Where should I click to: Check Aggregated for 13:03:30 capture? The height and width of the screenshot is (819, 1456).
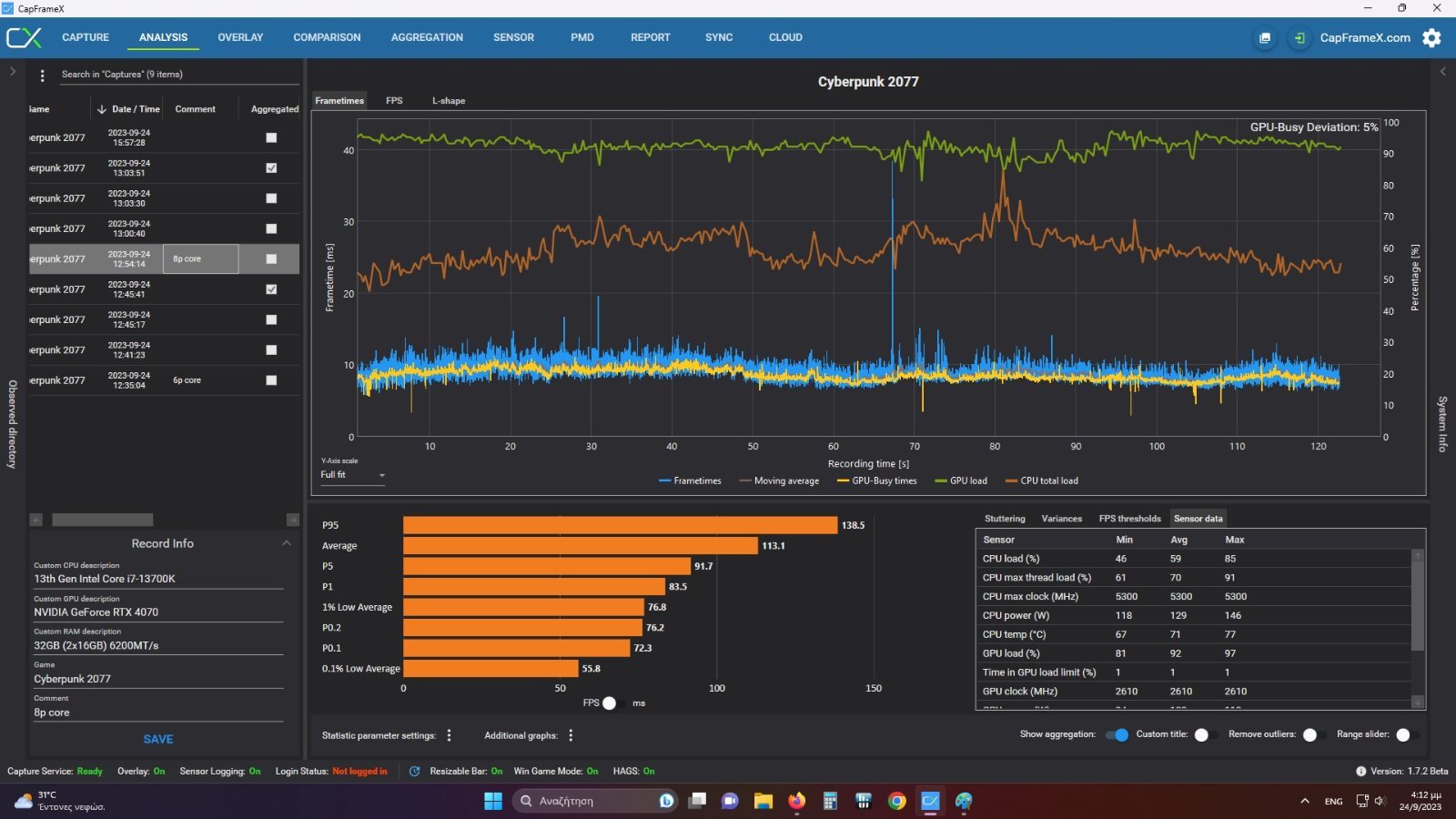point(271,198)
